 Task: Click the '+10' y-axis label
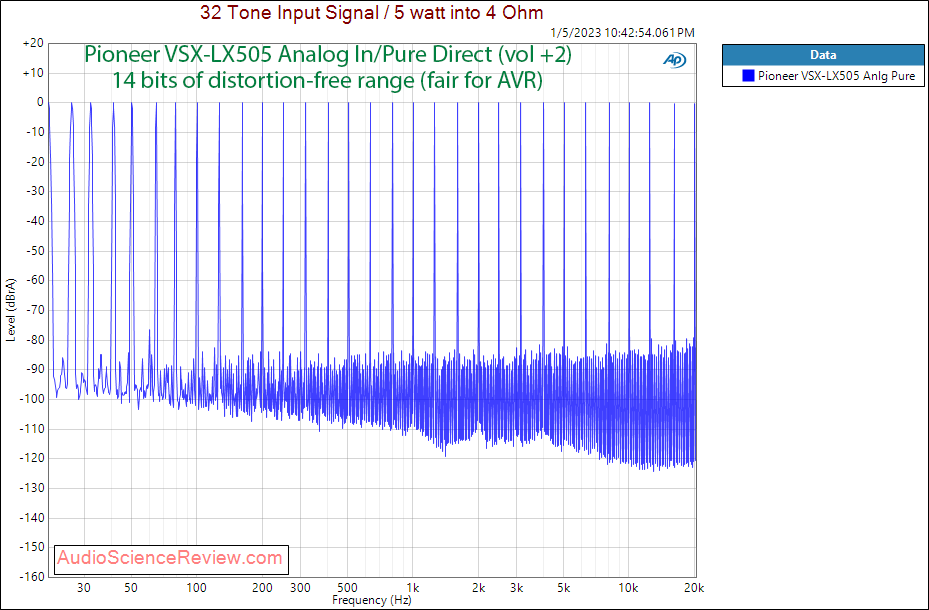pos(33,73)
